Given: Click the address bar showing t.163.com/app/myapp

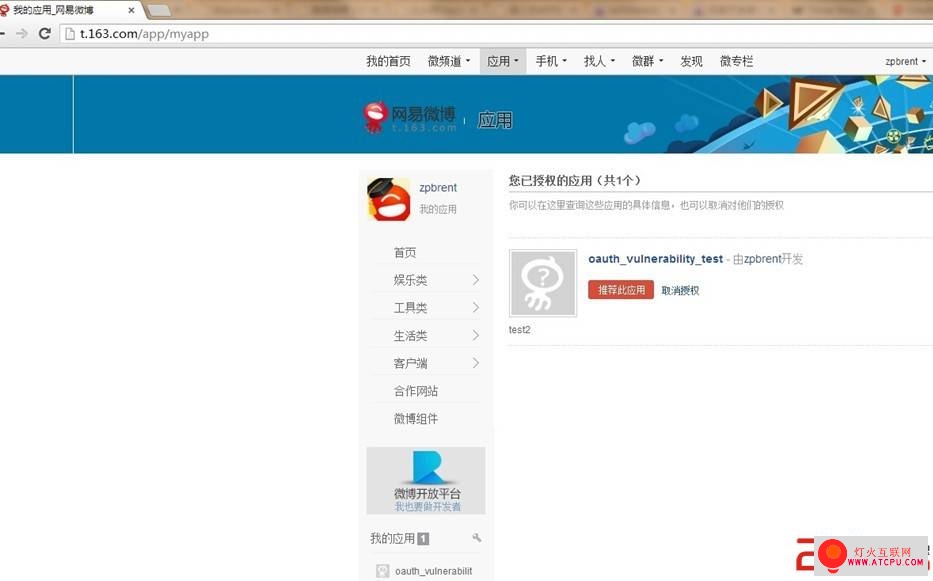Looking at the screenshot, I should tap(494, 34).
